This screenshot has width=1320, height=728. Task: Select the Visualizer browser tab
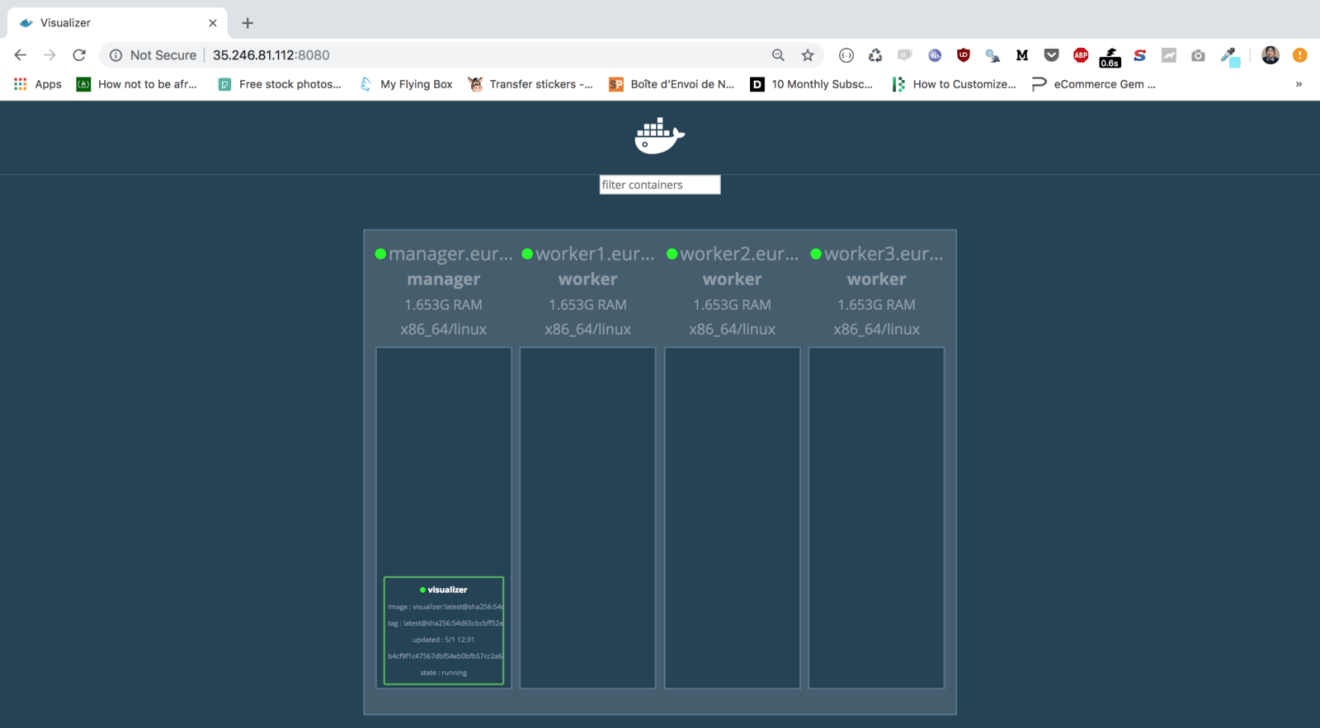coord(115,23)
